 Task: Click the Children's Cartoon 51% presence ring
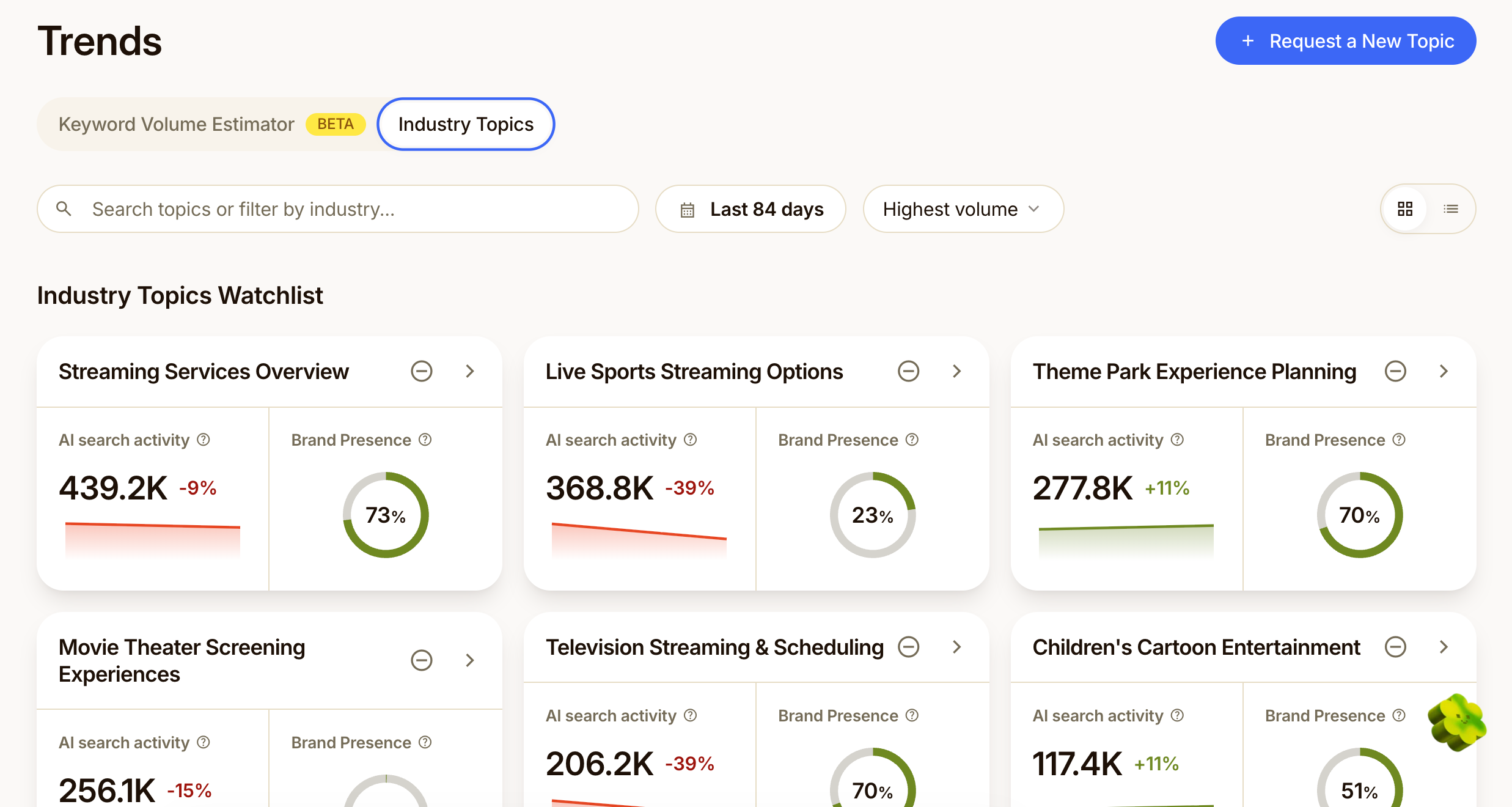1360,777
